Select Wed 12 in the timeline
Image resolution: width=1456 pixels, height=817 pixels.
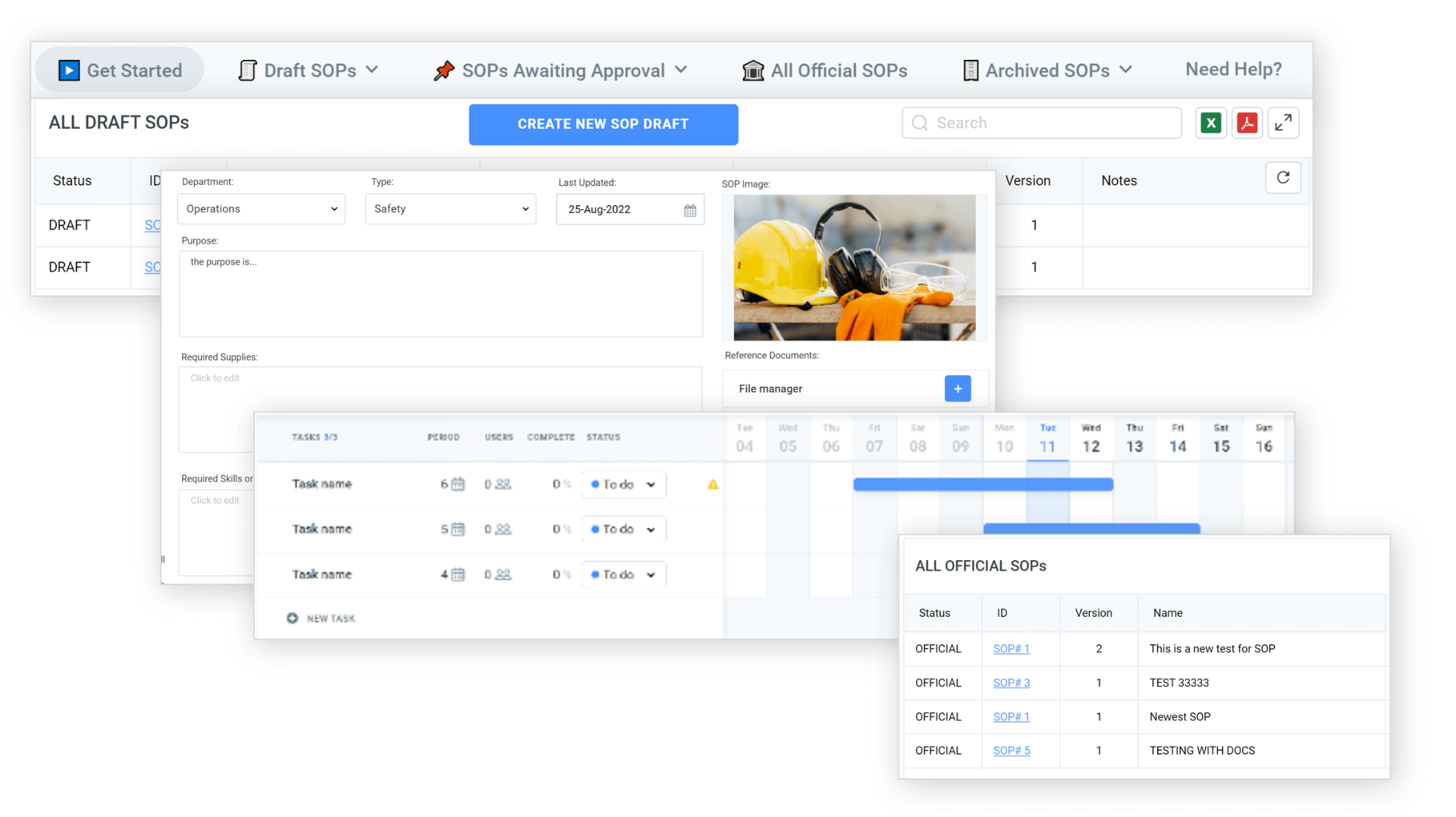[1090, 439]
